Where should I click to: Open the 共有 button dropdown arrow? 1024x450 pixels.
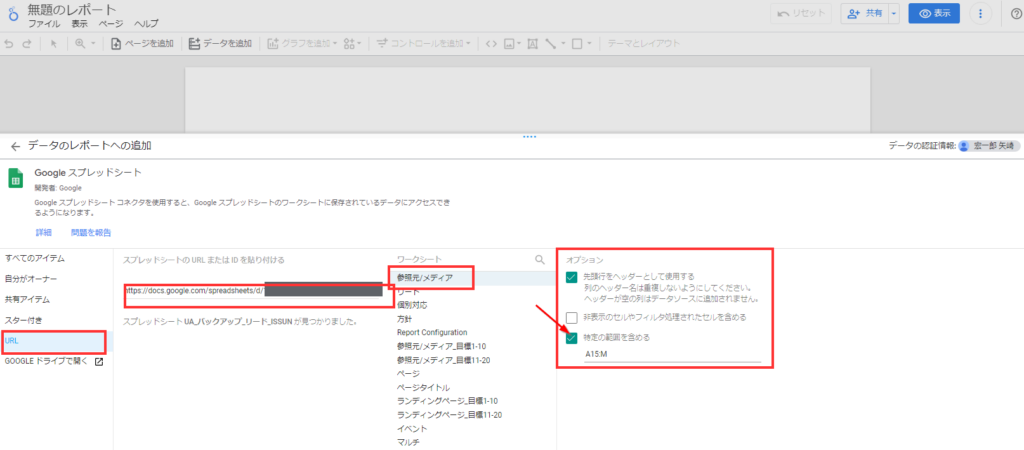pyautogui.click(x=894, y=14)
